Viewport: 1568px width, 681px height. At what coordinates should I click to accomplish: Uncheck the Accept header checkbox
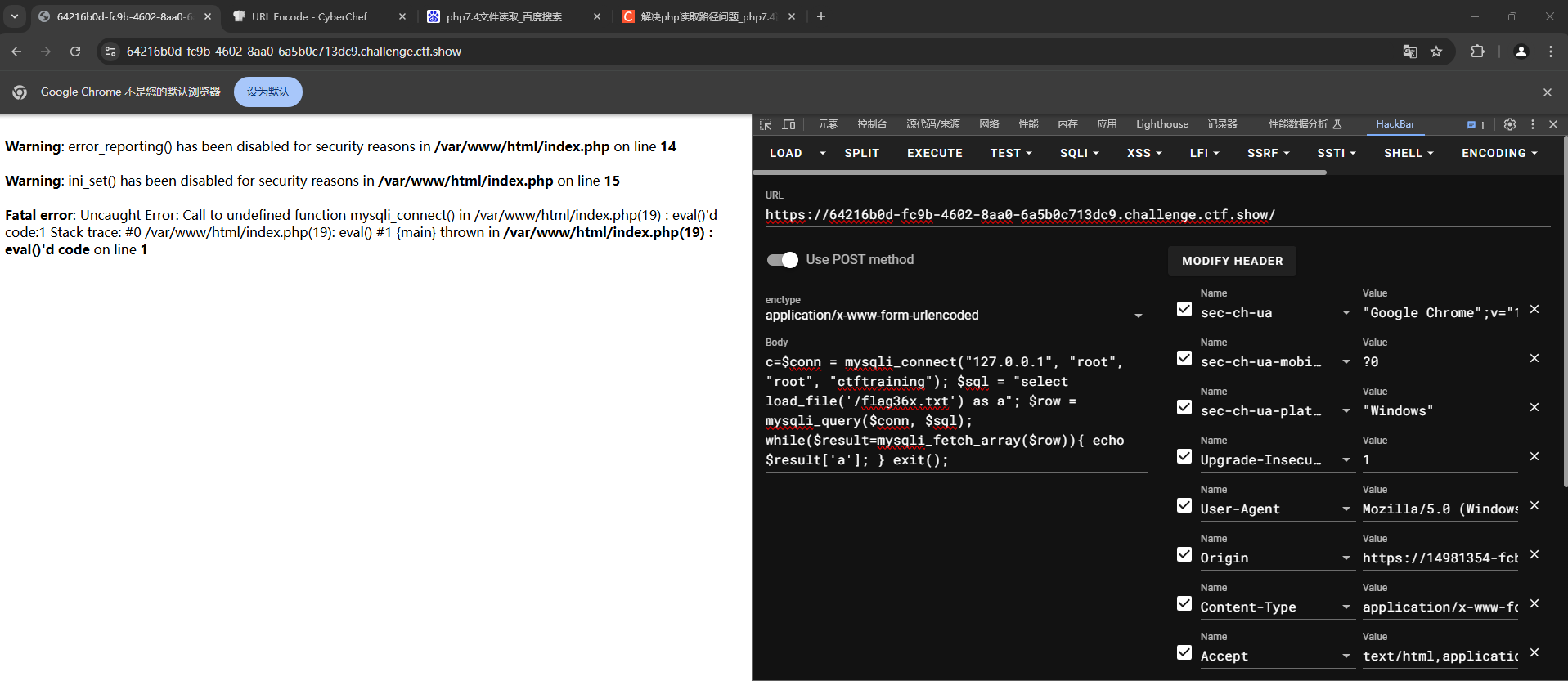1184,652
